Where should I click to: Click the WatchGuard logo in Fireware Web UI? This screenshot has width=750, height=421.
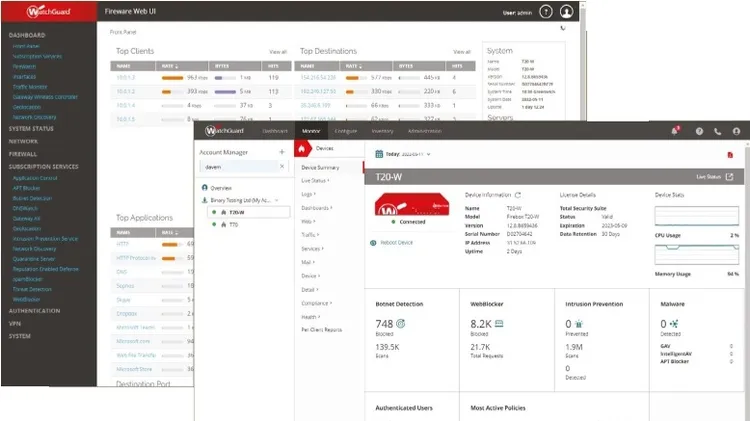click(48, 11)
